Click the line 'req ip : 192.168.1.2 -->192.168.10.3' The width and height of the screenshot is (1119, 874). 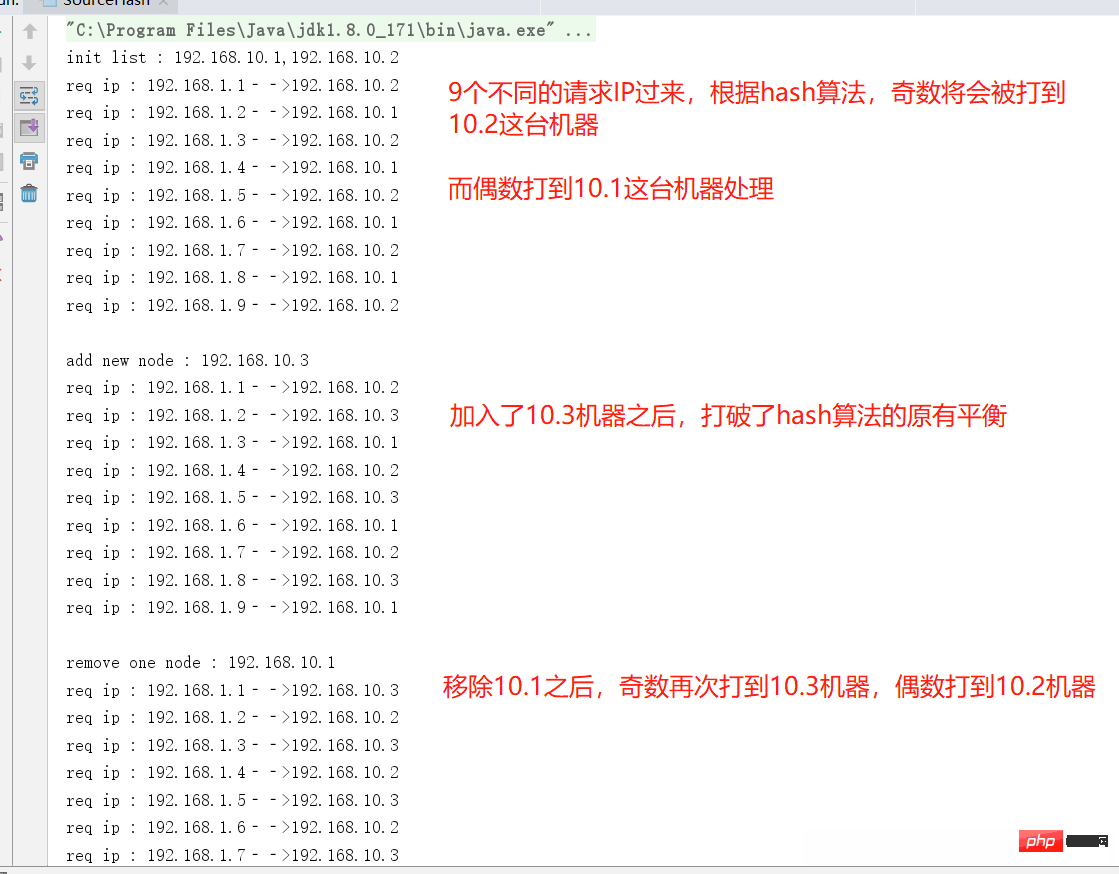tap(233, 415)
